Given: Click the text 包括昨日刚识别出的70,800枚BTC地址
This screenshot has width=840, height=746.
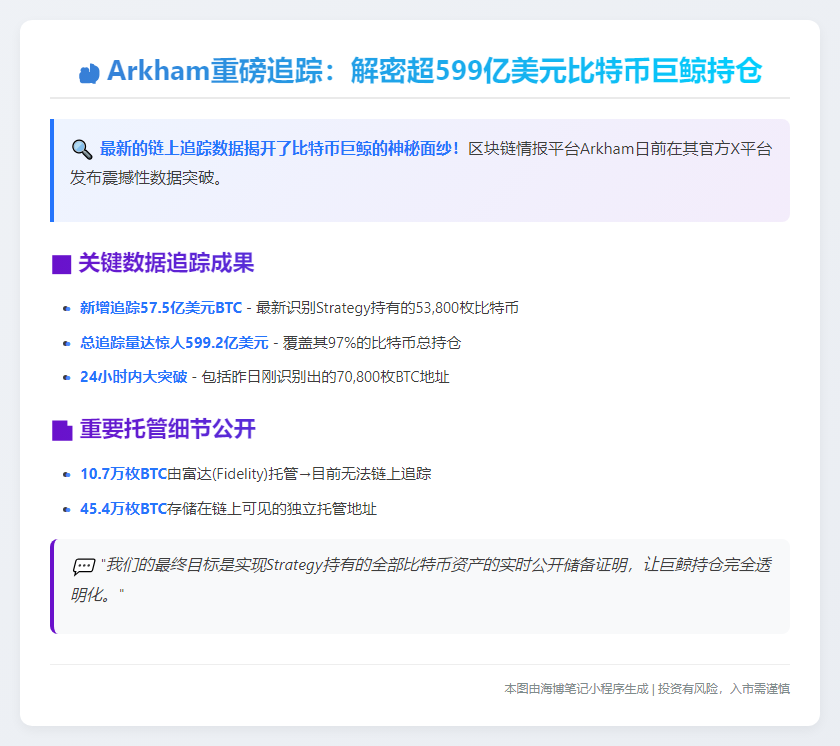Looking at the screenshot, I should click(325, 377).
